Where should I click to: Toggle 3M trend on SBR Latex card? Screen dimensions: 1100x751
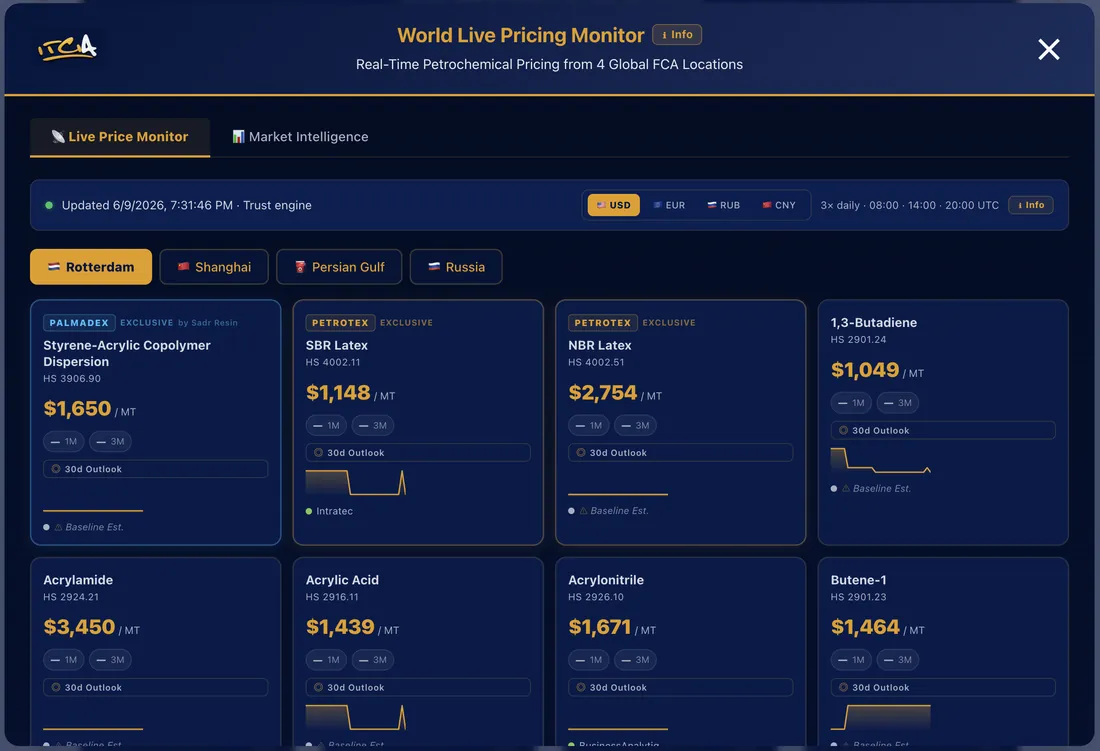point(373,425)
